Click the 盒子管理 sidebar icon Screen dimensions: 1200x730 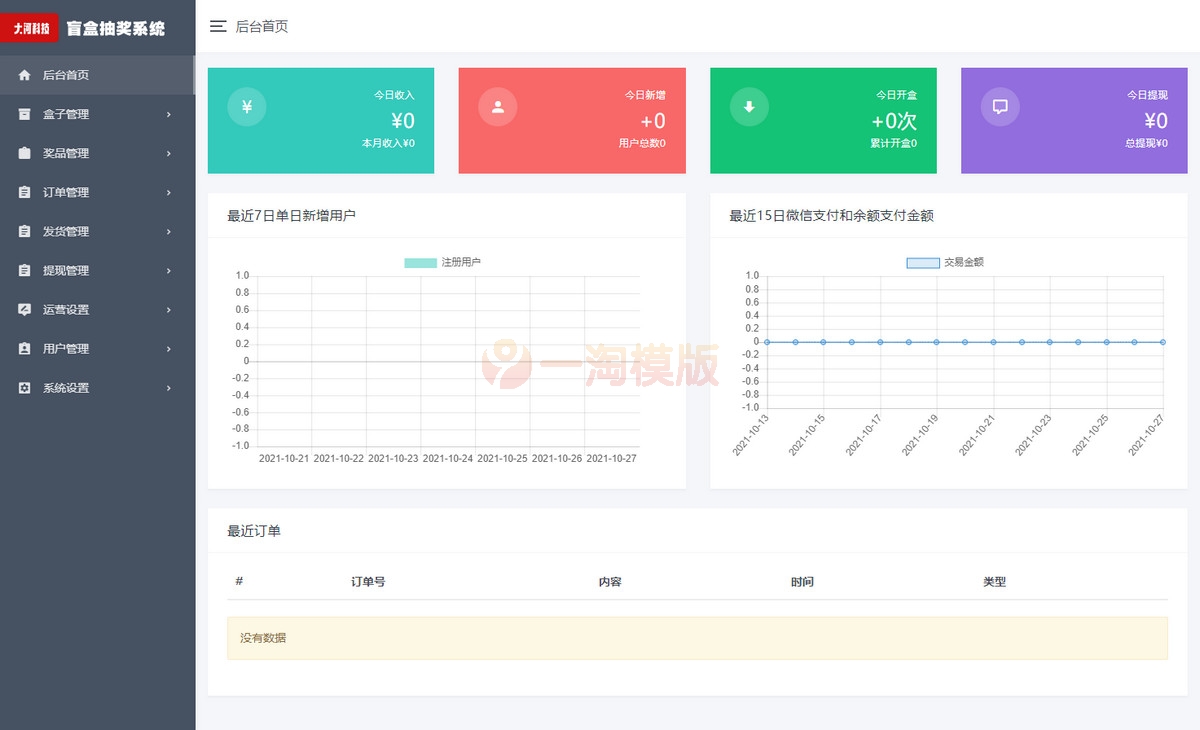tap(22, 114)
